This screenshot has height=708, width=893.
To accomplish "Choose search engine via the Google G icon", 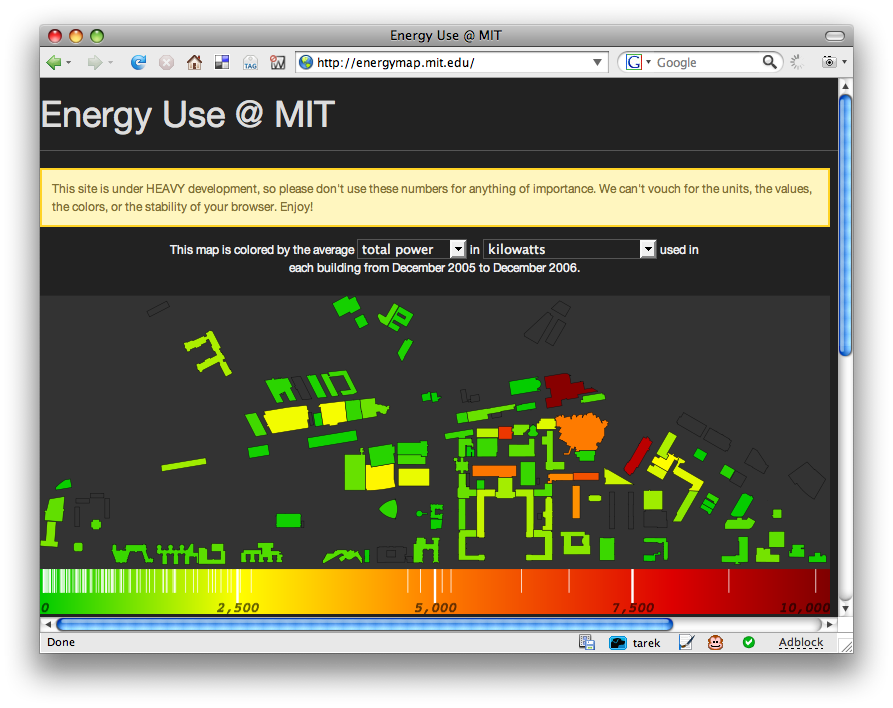I will point(634,62).
